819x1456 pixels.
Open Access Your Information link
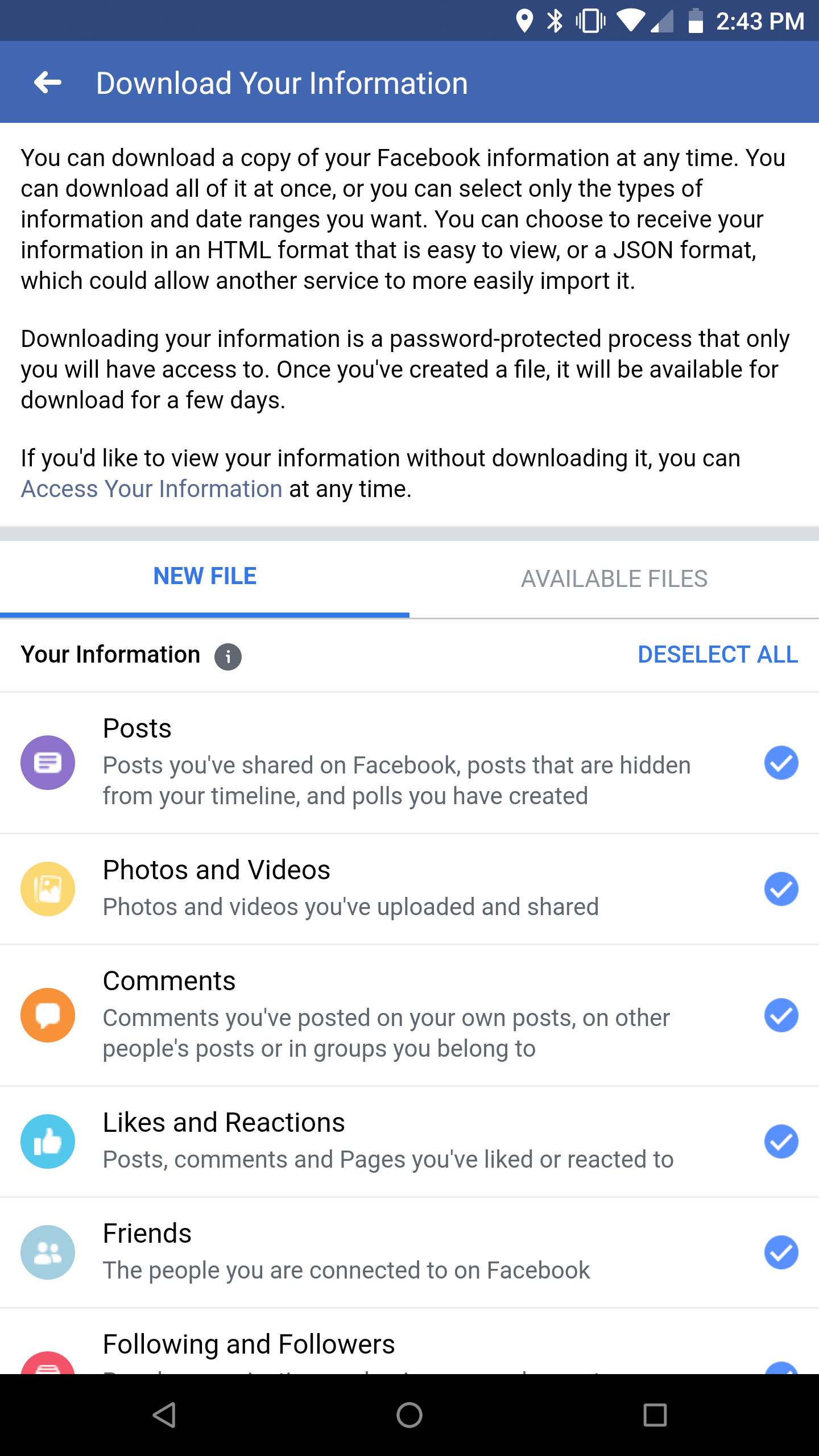151,488
